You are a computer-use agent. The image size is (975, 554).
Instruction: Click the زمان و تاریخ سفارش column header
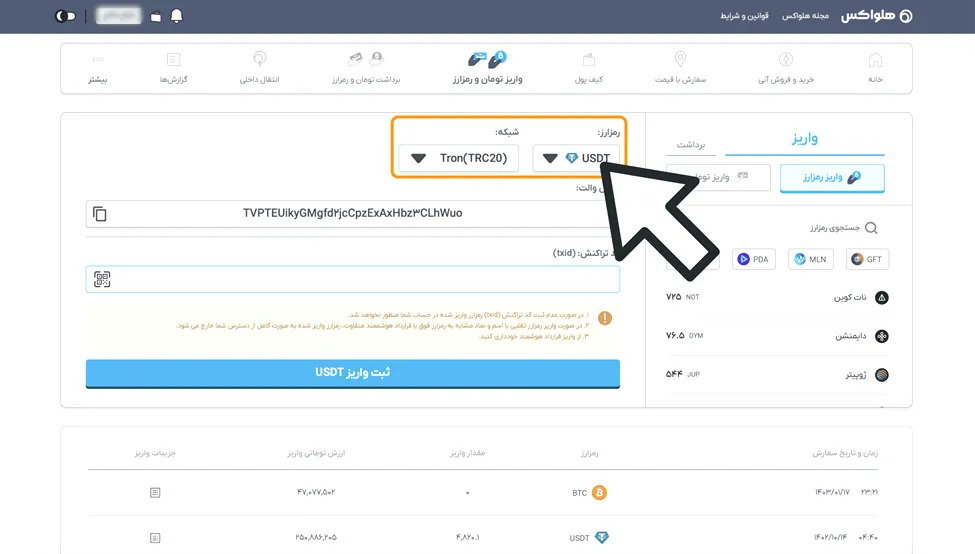(845, 453)
